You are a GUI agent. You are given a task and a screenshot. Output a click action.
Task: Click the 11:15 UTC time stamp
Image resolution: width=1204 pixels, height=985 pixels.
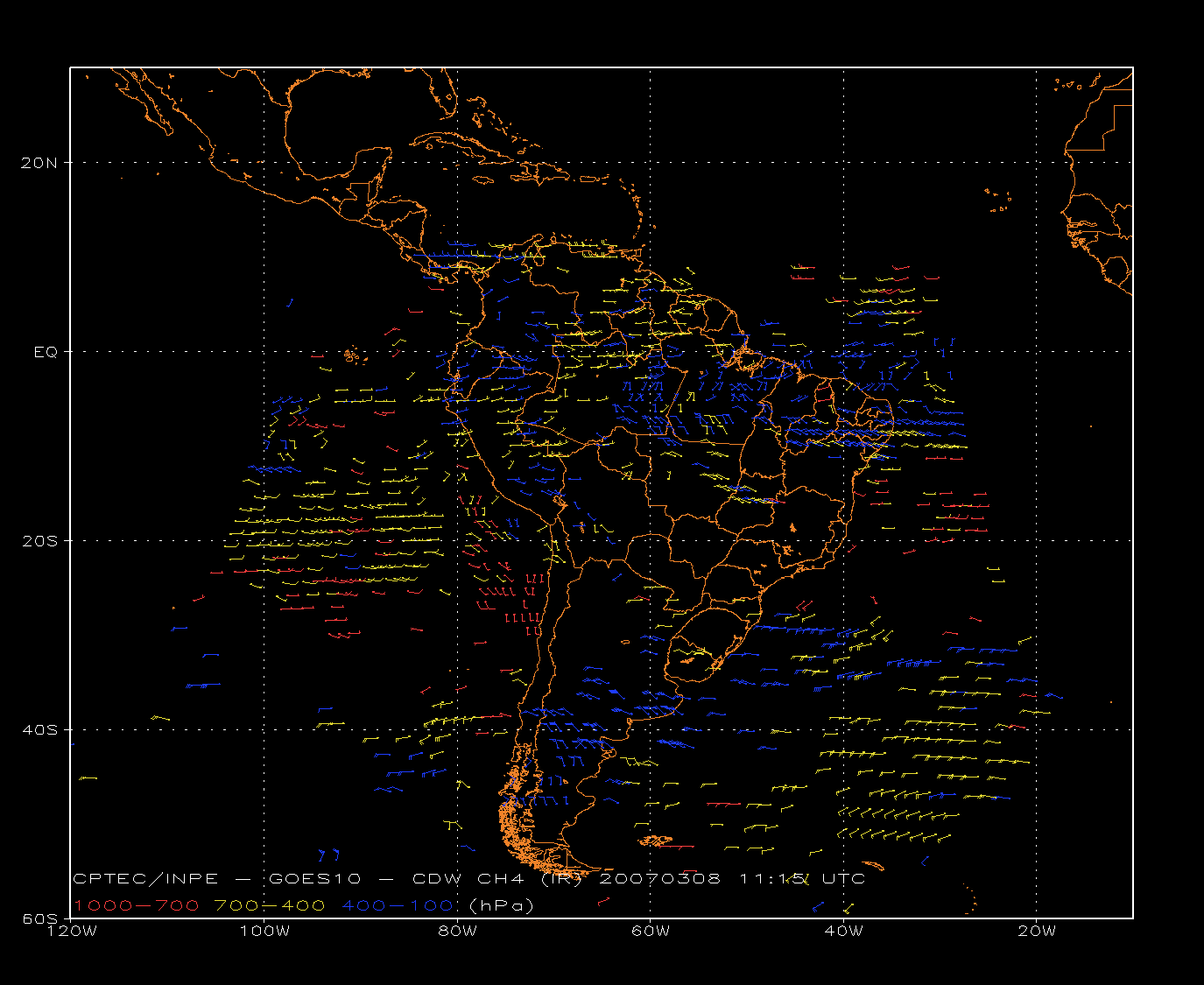click(803, 879)
